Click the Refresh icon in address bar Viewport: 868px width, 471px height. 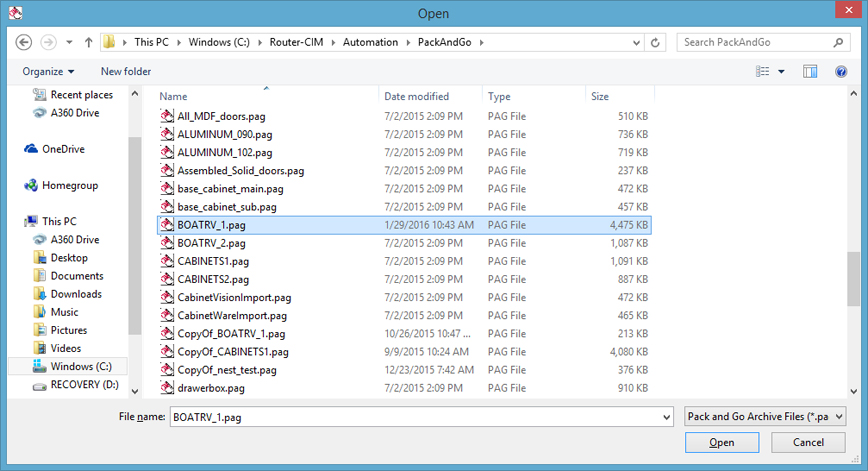pyautogui.click(x=656, y=42)
